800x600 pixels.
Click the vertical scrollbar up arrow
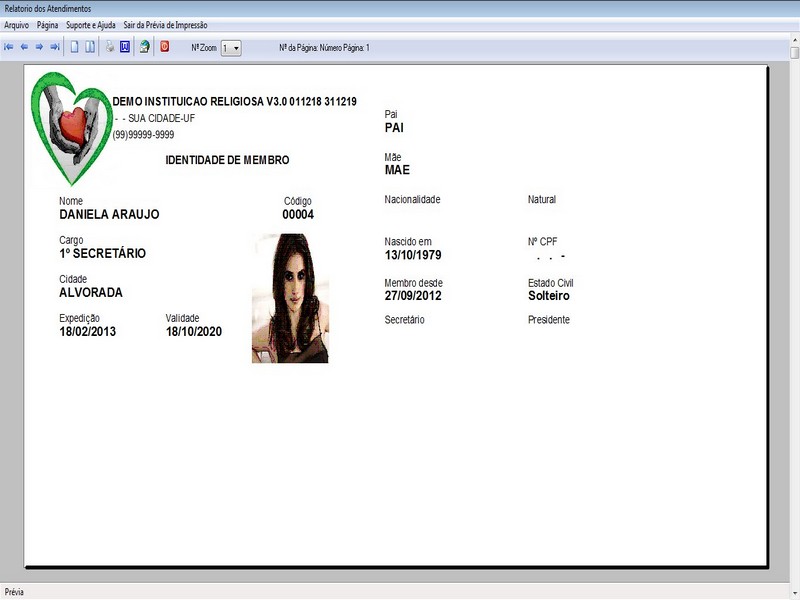[795, 39]
